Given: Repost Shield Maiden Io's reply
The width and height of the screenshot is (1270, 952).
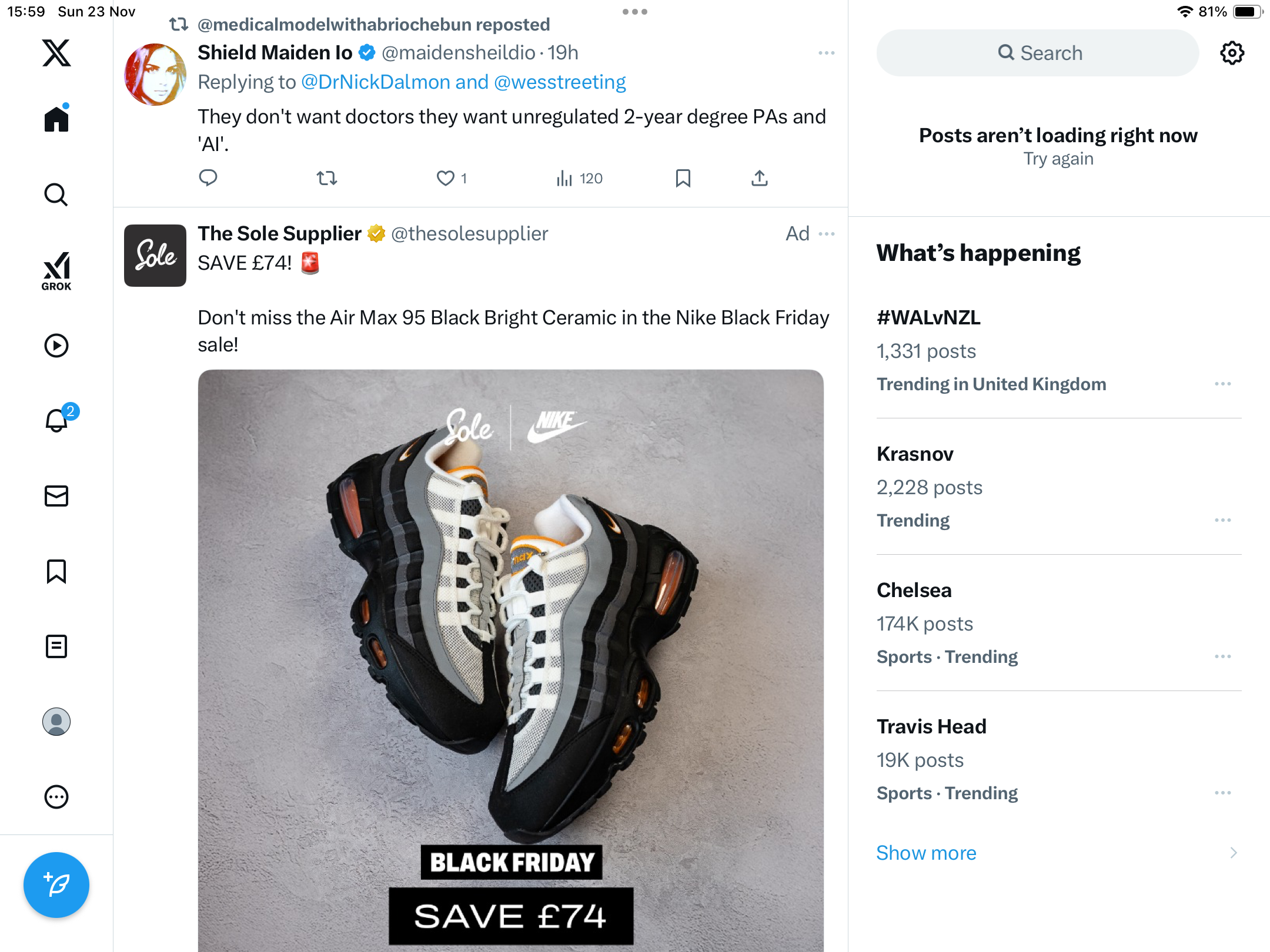Looking at the screenshot, I should [x=327, y=178].
